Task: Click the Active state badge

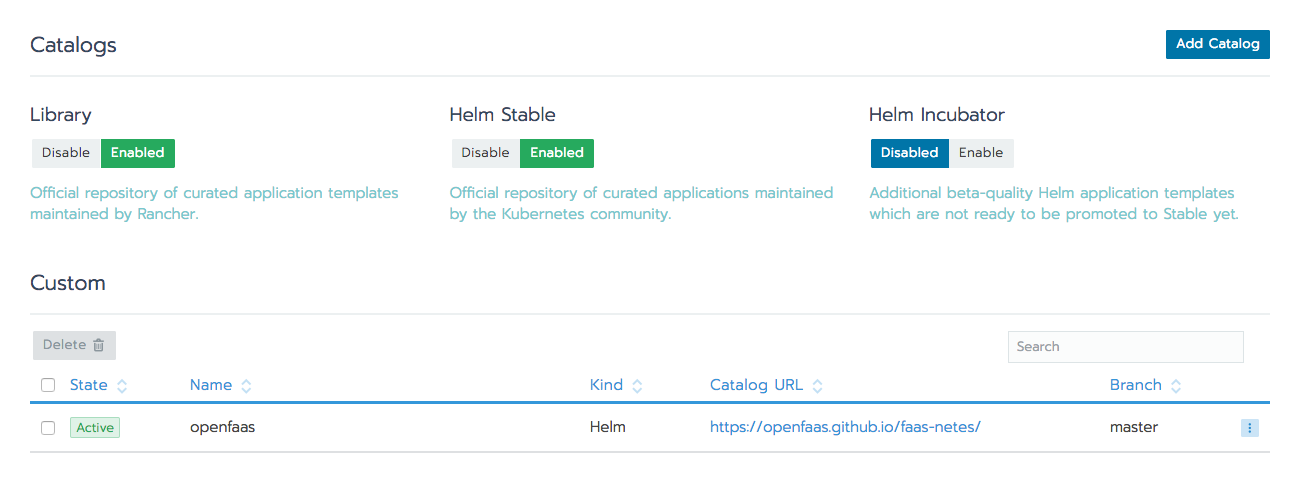Action: point(95,427)
